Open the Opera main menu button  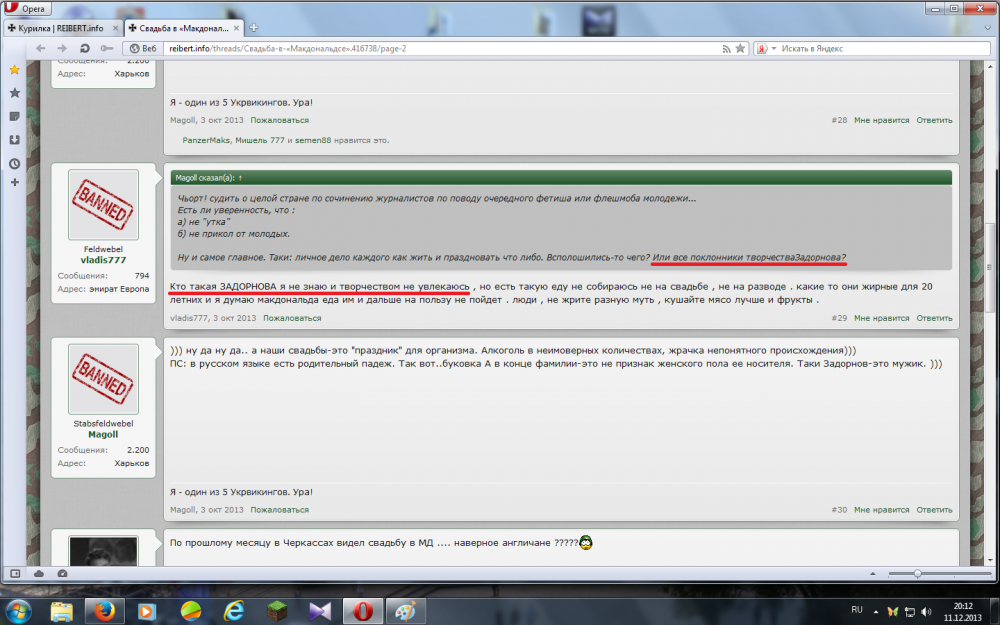[x=26, y=8]
